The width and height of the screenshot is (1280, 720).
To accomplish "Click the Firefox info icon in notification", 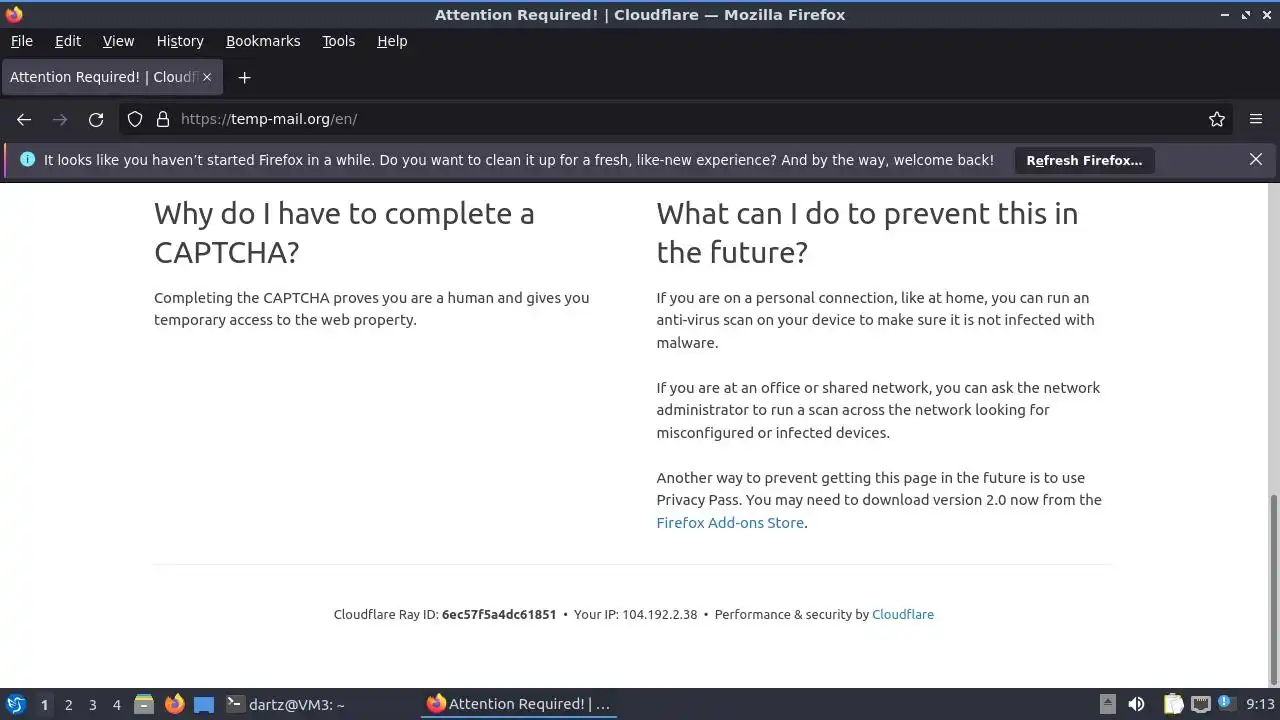I will point(27,159).
